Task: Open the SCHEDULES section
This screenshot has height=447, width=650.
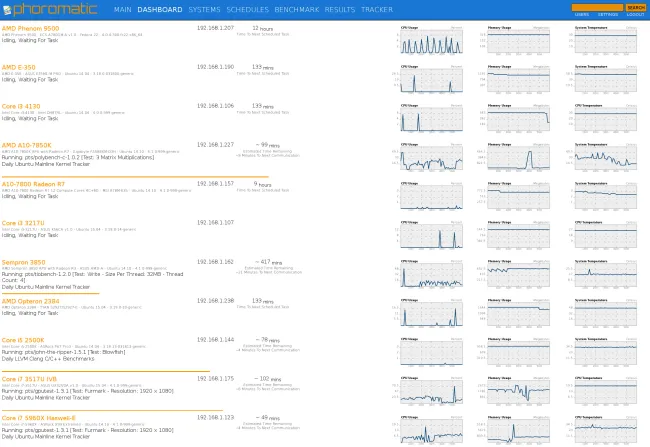Action: (x=247, y=9)
